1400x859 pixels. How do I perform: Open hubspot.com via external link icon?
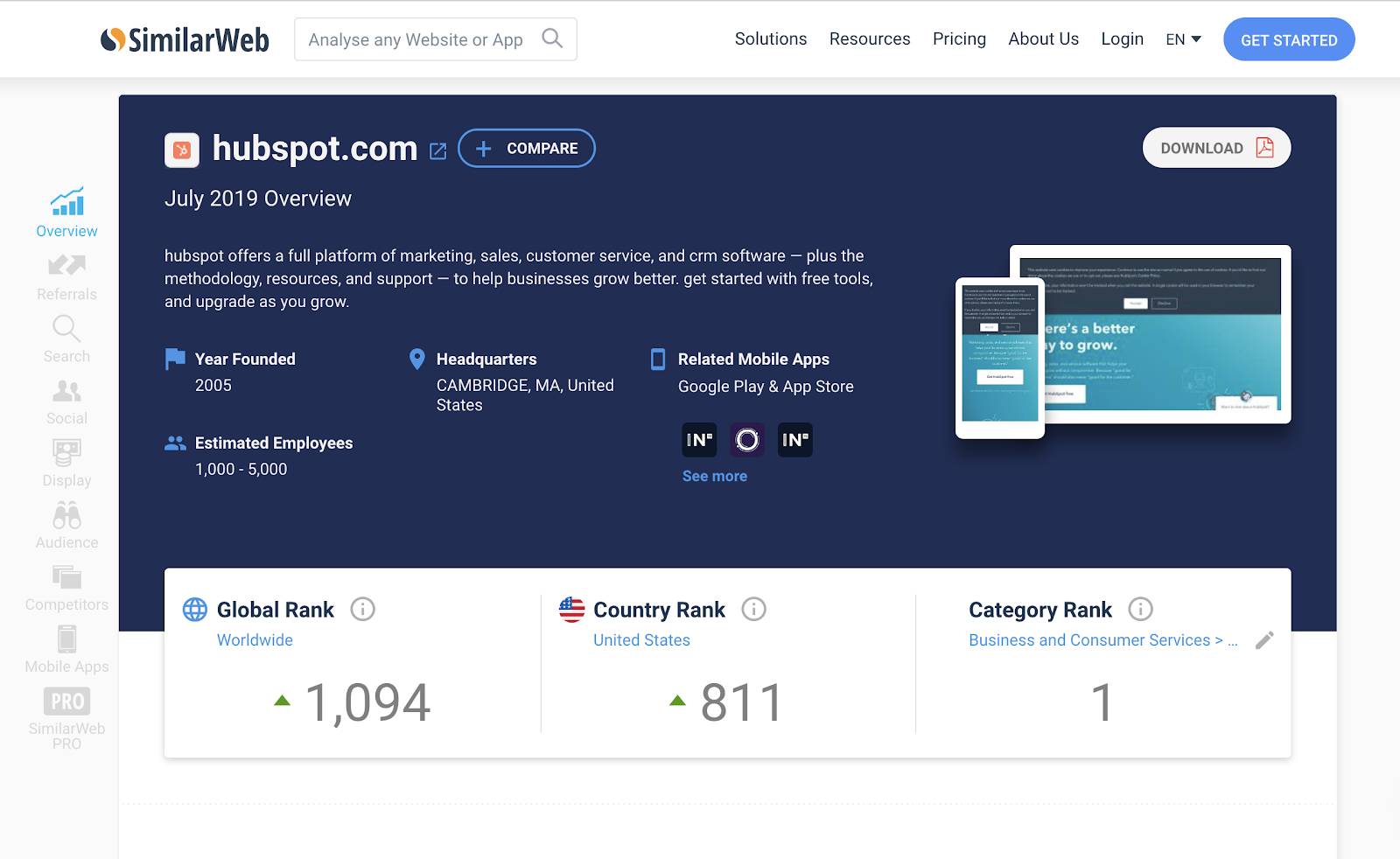[438, 151]
